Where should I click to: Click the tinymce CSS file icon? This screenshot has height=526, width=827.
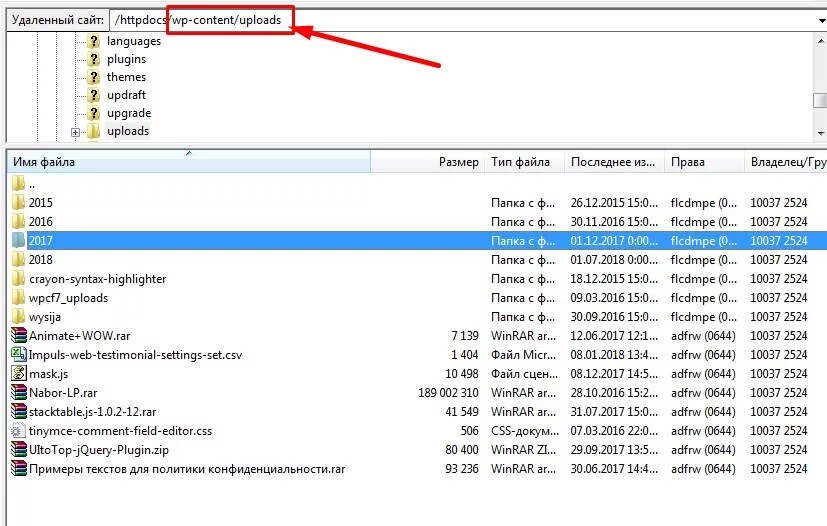tap(19, 431)
